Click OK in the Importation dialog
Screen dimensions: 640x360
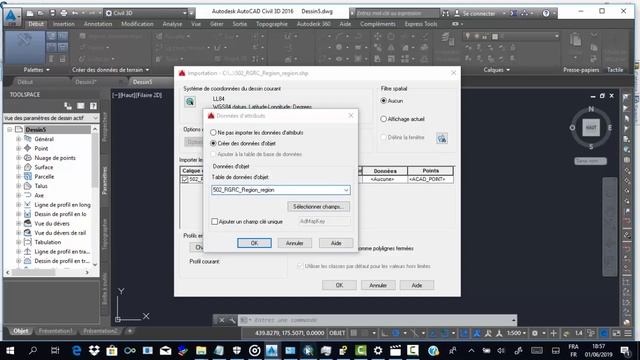tap(339, 285)
